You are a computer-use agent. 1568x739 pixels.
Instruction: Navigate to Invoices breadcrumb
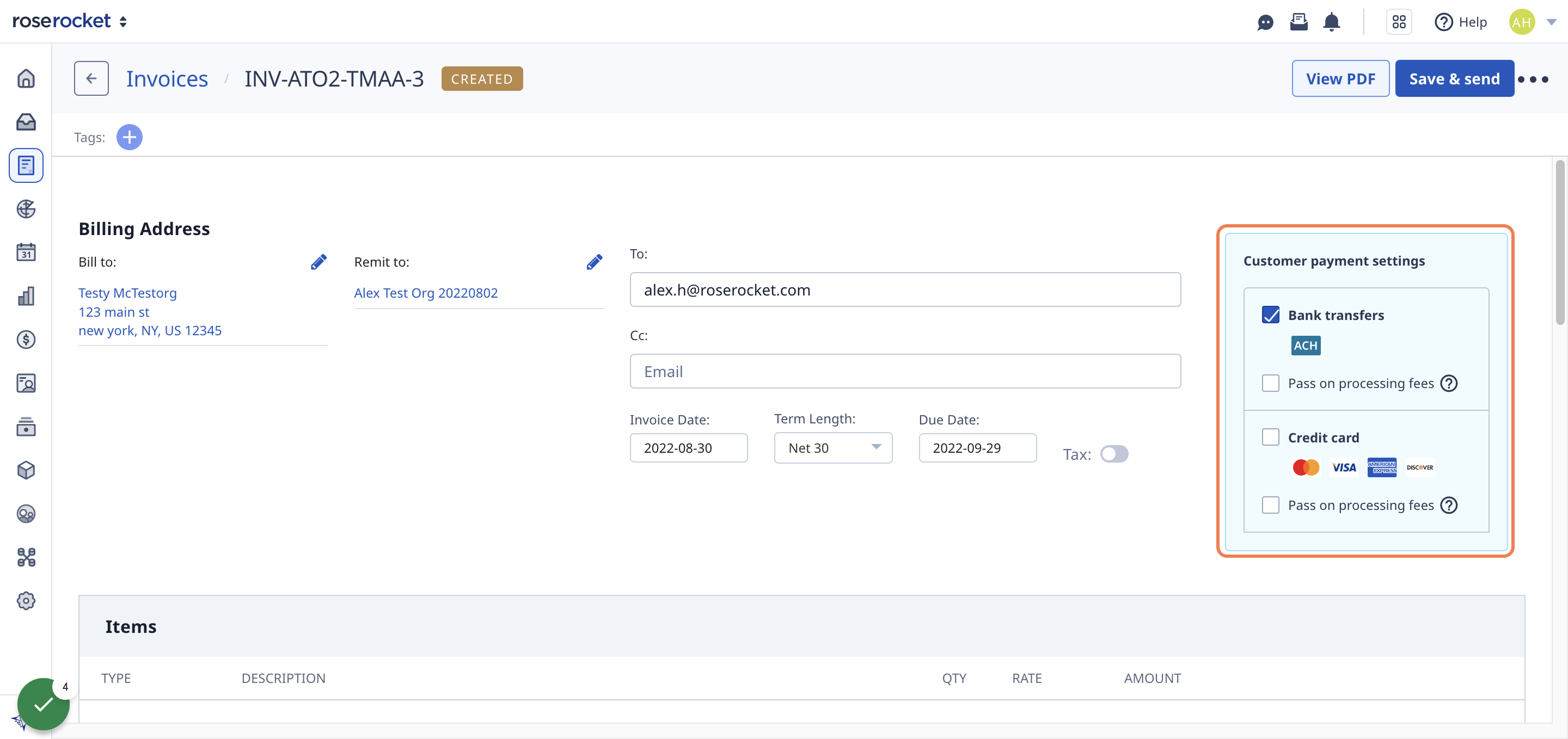pos(167,78)
